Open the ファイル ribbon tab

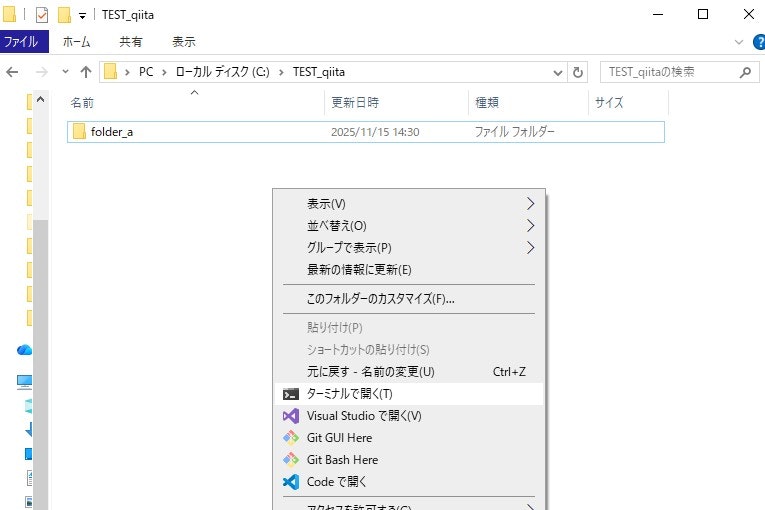click(24, 42)
